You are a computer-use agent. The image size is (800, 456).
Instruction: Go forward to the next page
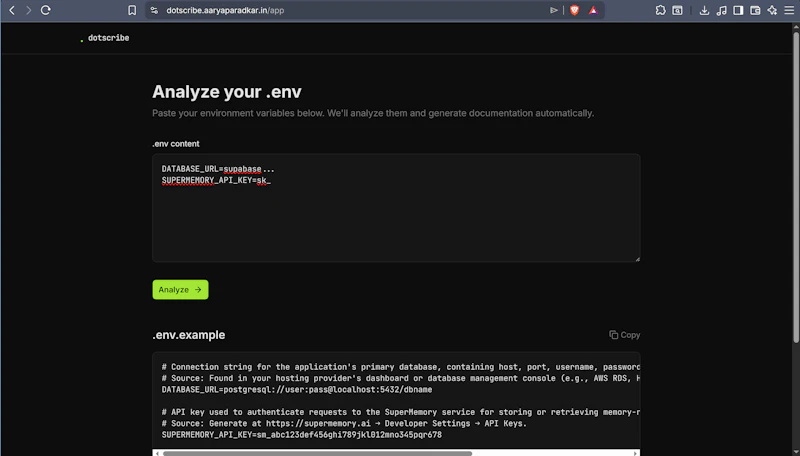coord(29,10)
